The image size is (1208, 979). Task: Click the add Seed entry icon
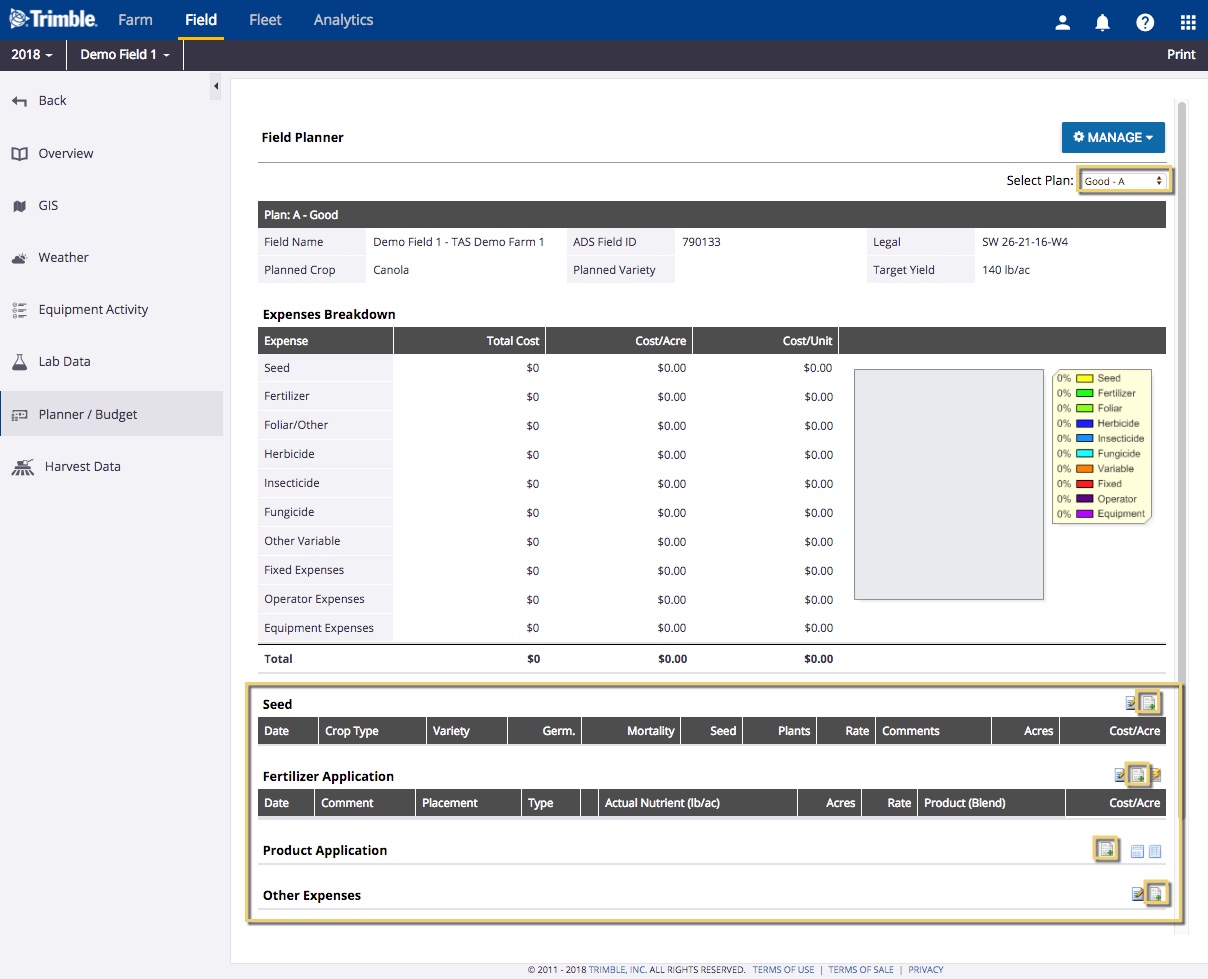pos(1149,703)
